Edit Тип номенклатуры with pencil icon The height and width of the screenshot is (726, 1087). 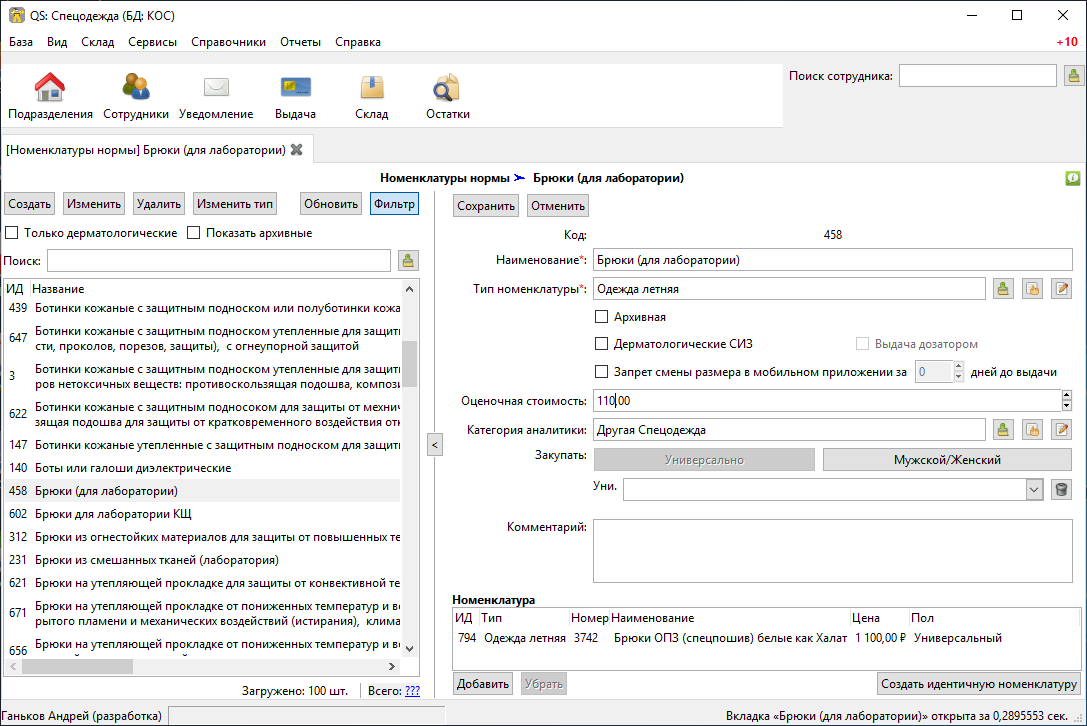tap(1061, 289)
